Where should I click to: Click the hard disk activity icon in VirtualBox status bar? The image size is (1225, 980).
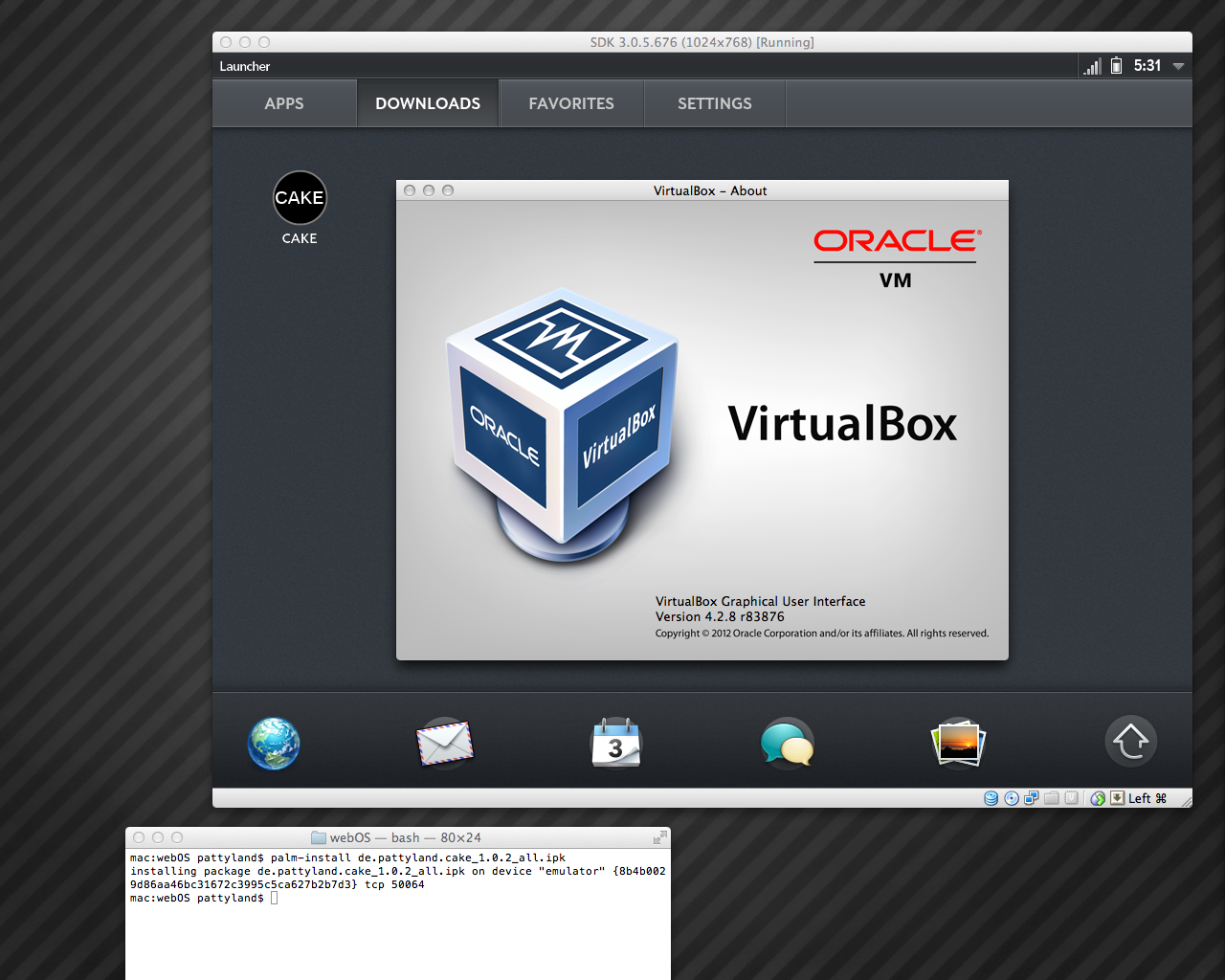991,797
